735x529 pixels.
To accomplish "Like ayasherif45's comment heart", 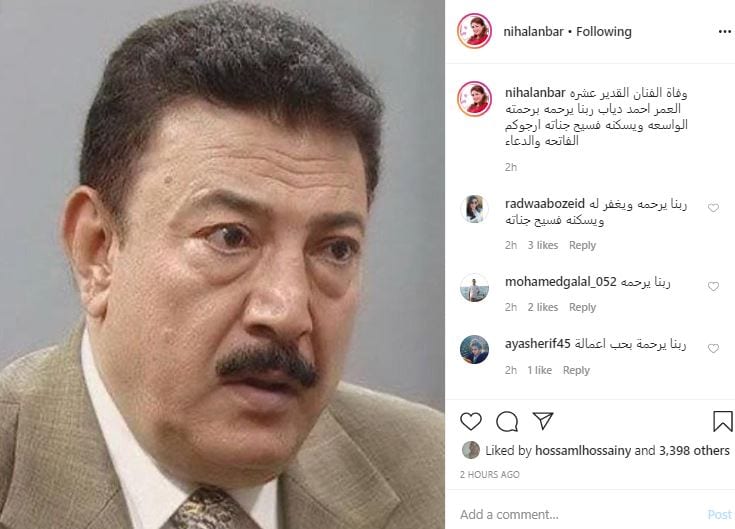I will click(x=713, y=348).
